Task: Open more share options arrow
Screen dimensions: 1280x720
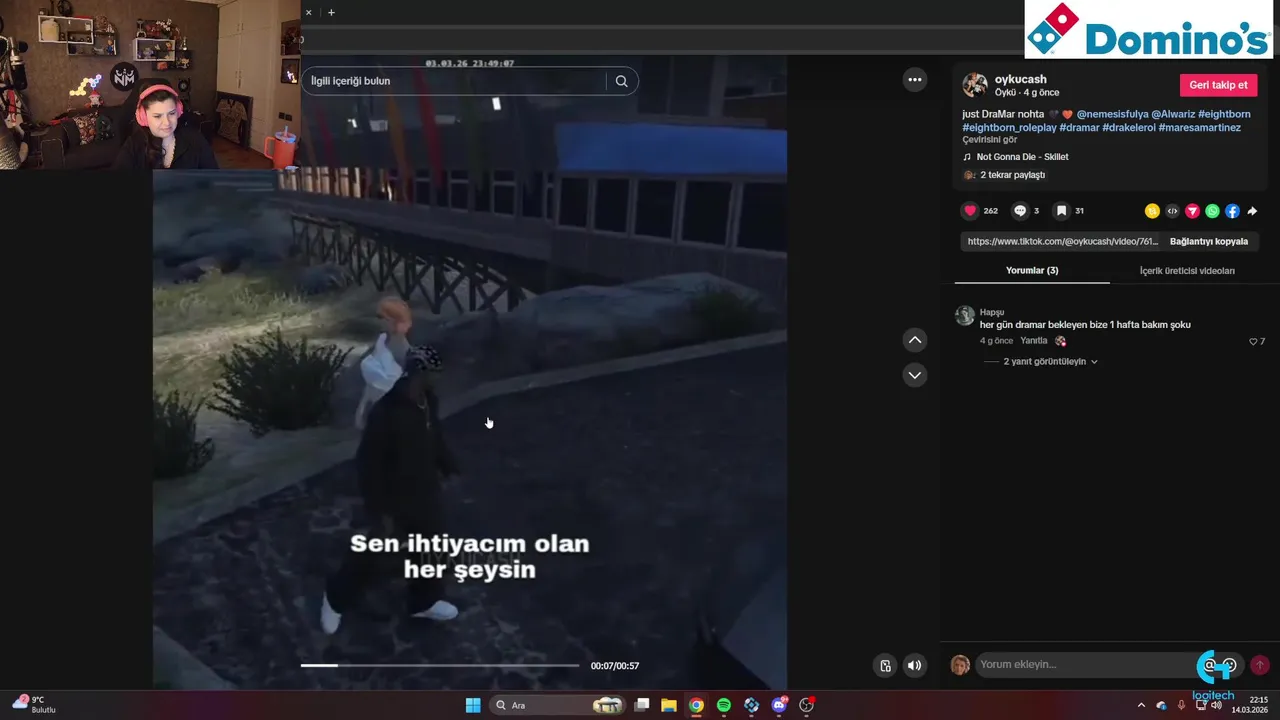Action: point(1252,211)
